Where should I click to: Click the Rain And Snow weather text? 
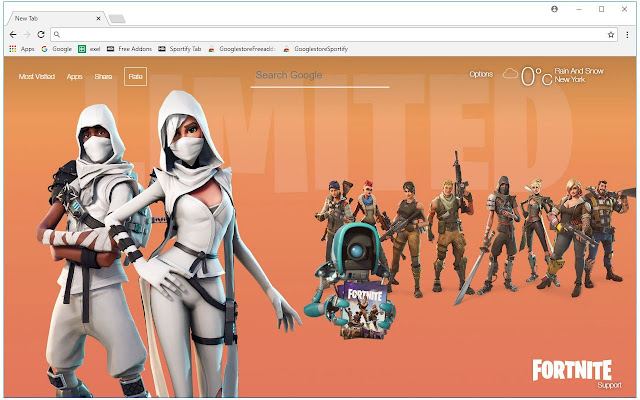click(579, 71)
